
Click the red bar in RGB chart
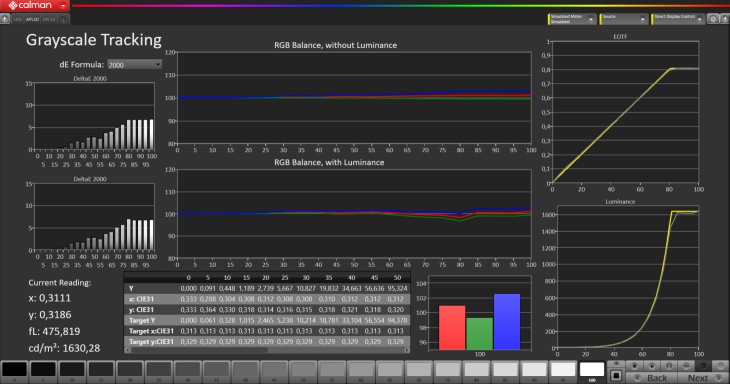[x=452, y=328]
